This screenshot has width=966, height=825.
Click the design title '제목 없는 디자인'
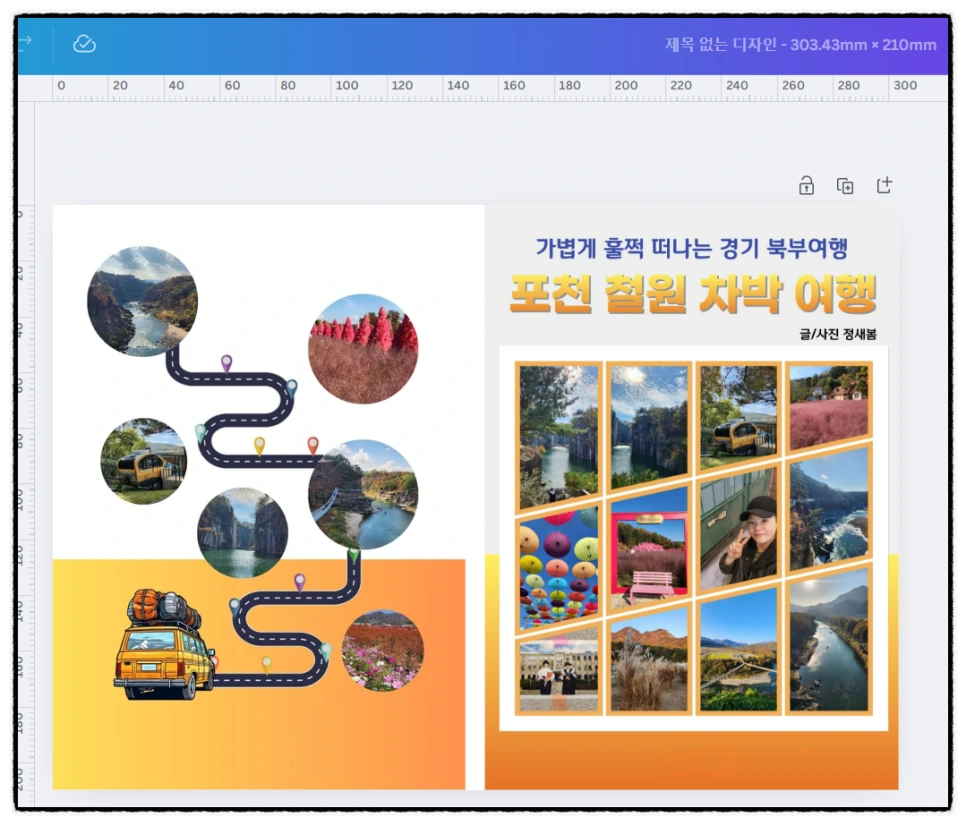coord(720,45)
